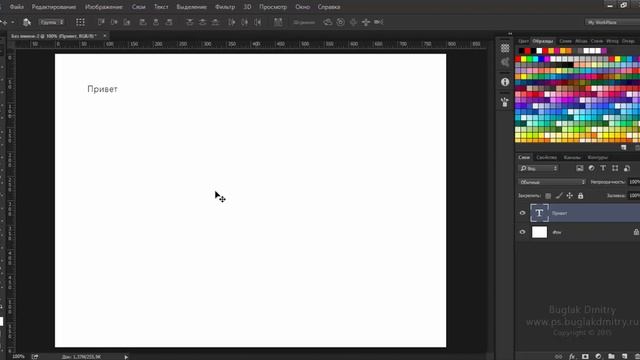Hide the Фон background layer
The height and width of the screenshot is (360, 640).
pos(522,232)
